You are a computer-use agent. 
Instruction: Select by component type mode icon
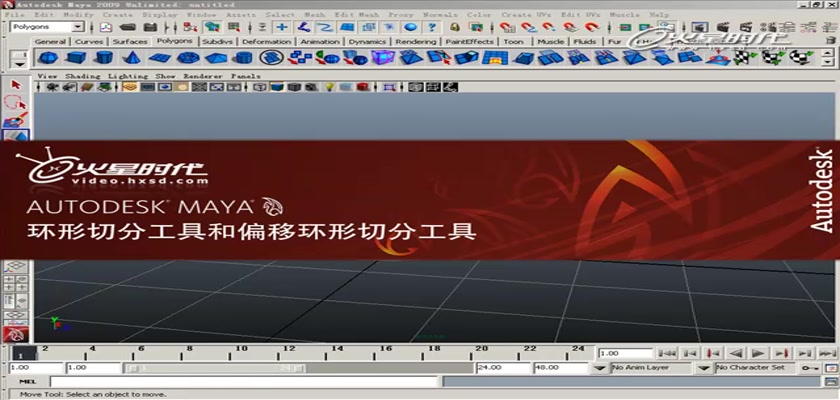(233, 27)
